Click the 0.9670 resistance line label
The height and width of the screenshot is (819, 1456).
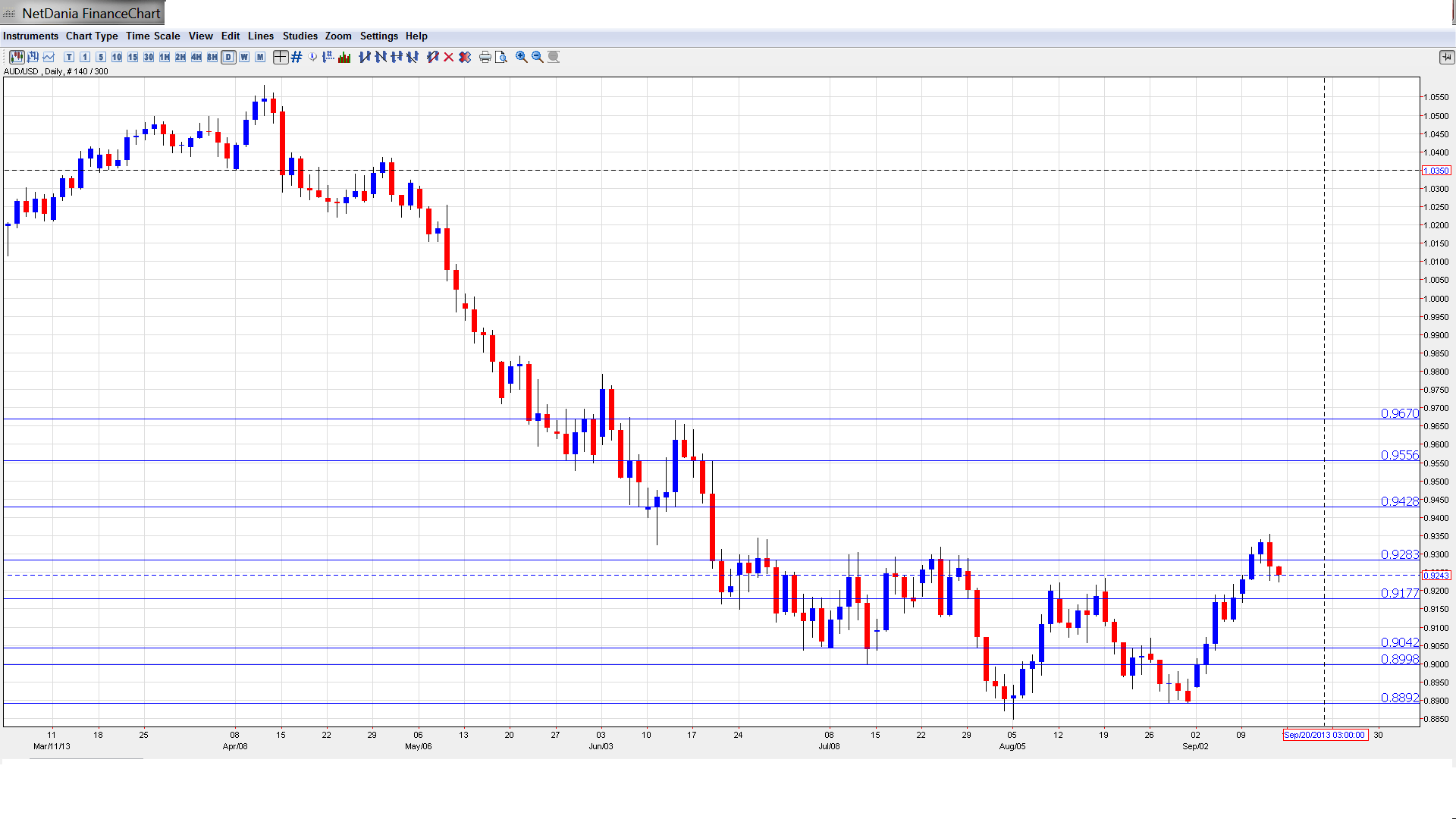[x=1399, y=413]
